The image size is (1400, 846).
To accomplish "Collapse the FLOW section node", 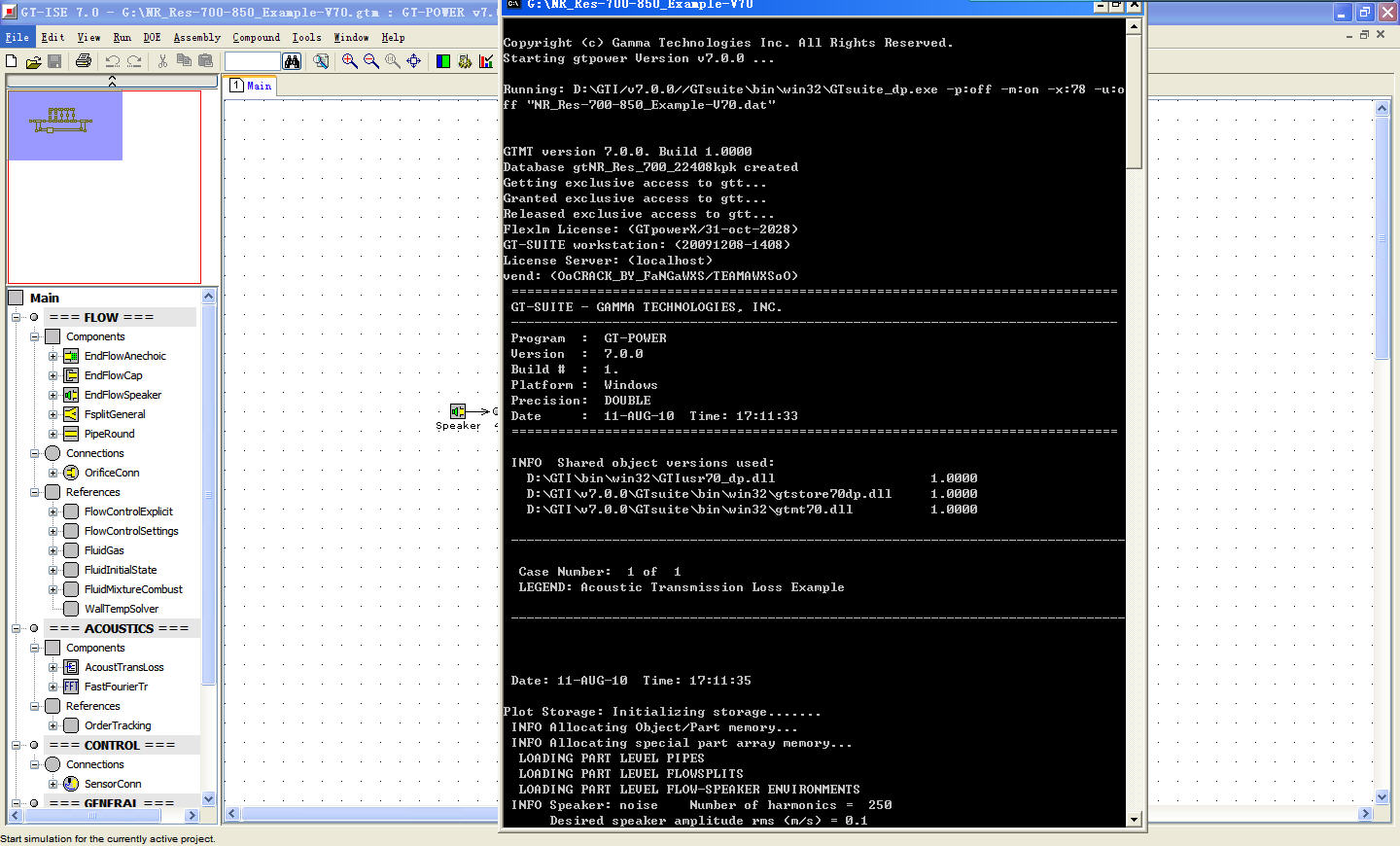I will tap(17, 317).
